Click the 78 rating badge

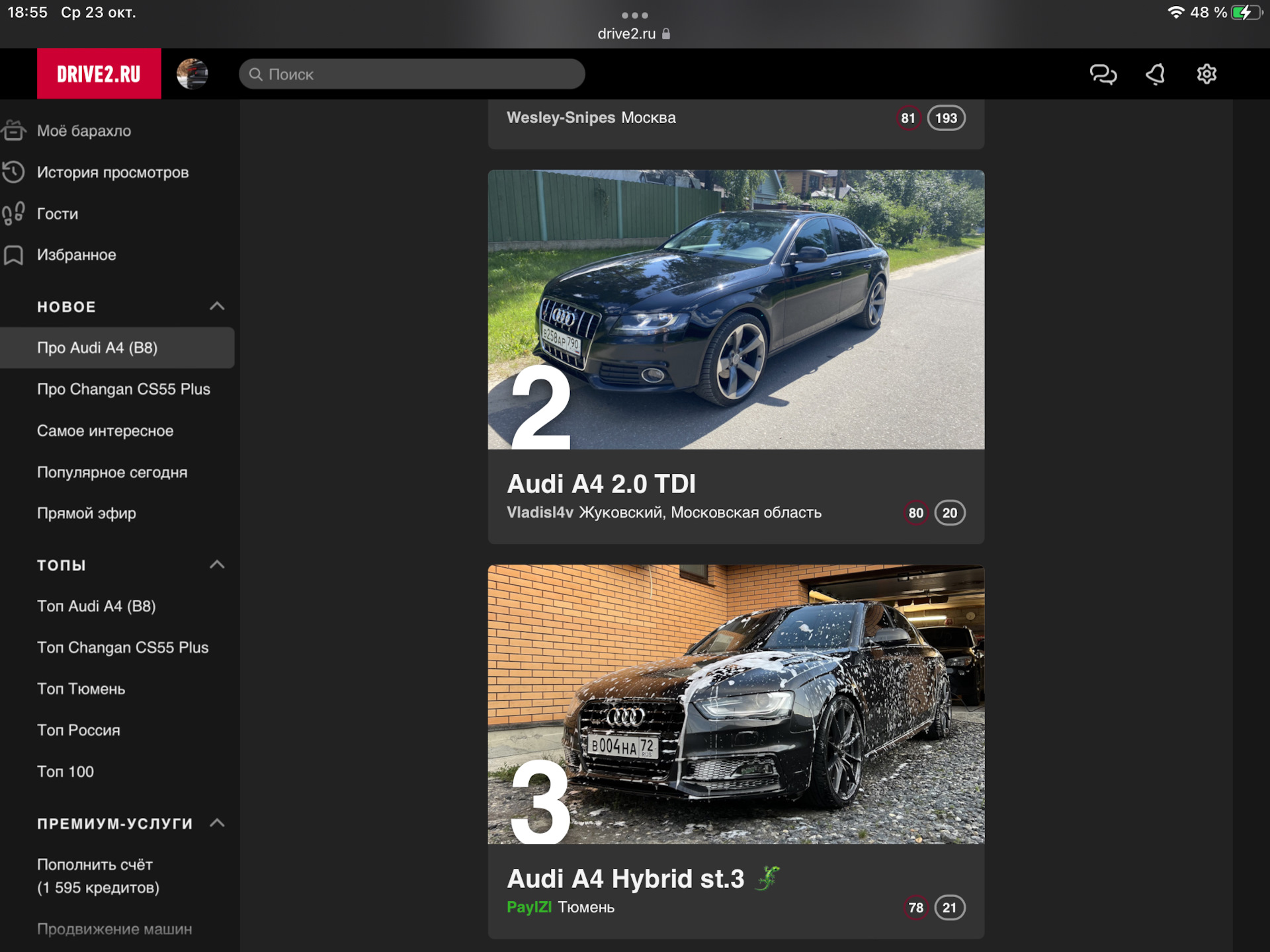point(915,908)
